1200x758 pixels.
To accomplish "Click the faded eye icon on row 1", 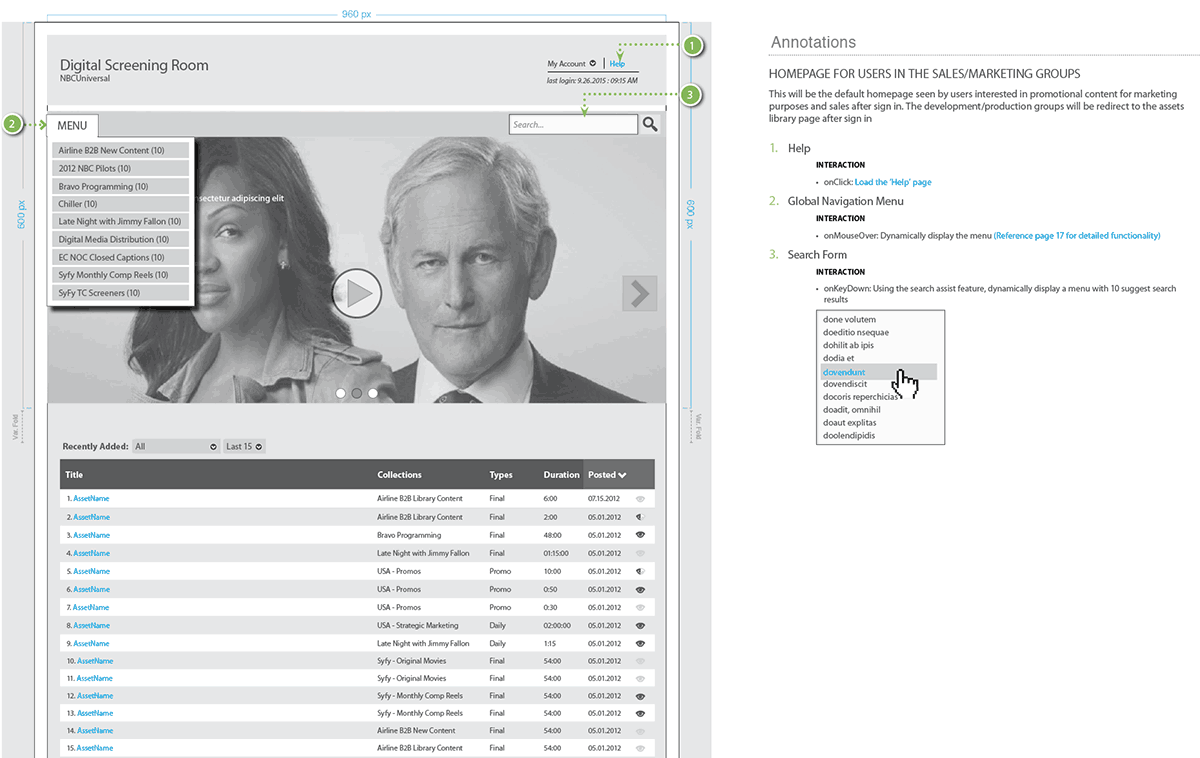I will pos(640,498).
